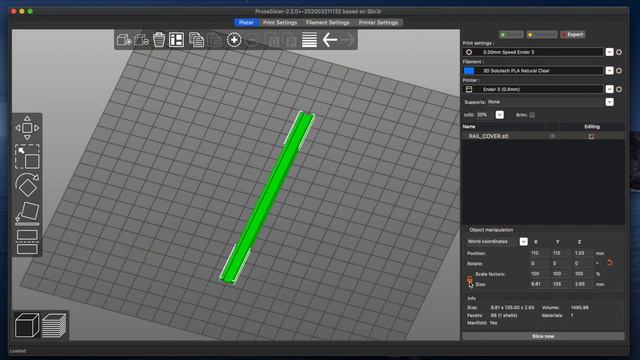Click the Editing column header
Viewport: 640px width, 360px height.
click(x=592, y=127)
